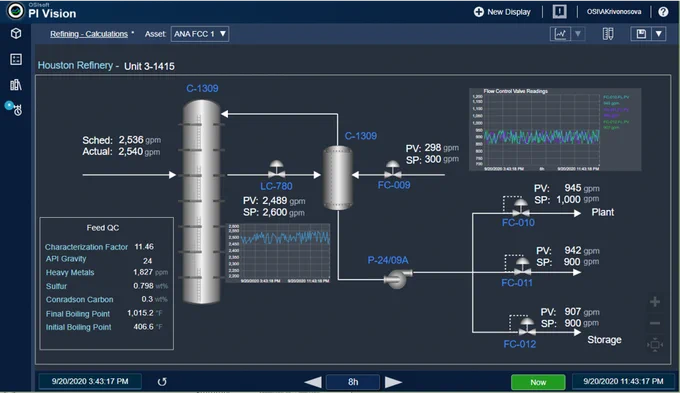Expand the save options dropdown arrow
Image resolution: width=680 pixels, height=393 pixels.
(x=658, y=34)
